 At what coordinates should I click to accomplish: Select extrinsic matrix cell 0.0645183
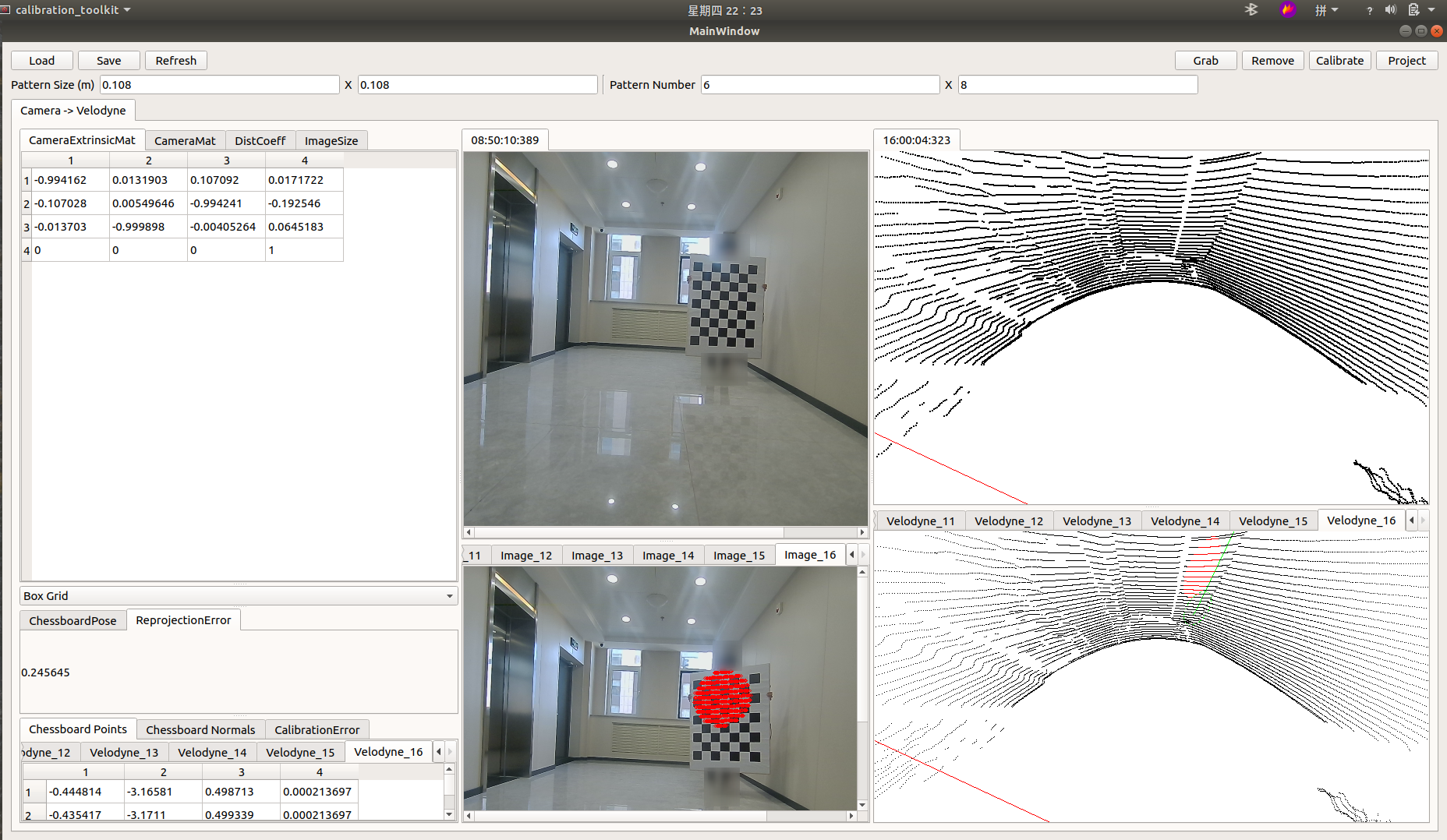pyautogui.click(x=304, y=227)
